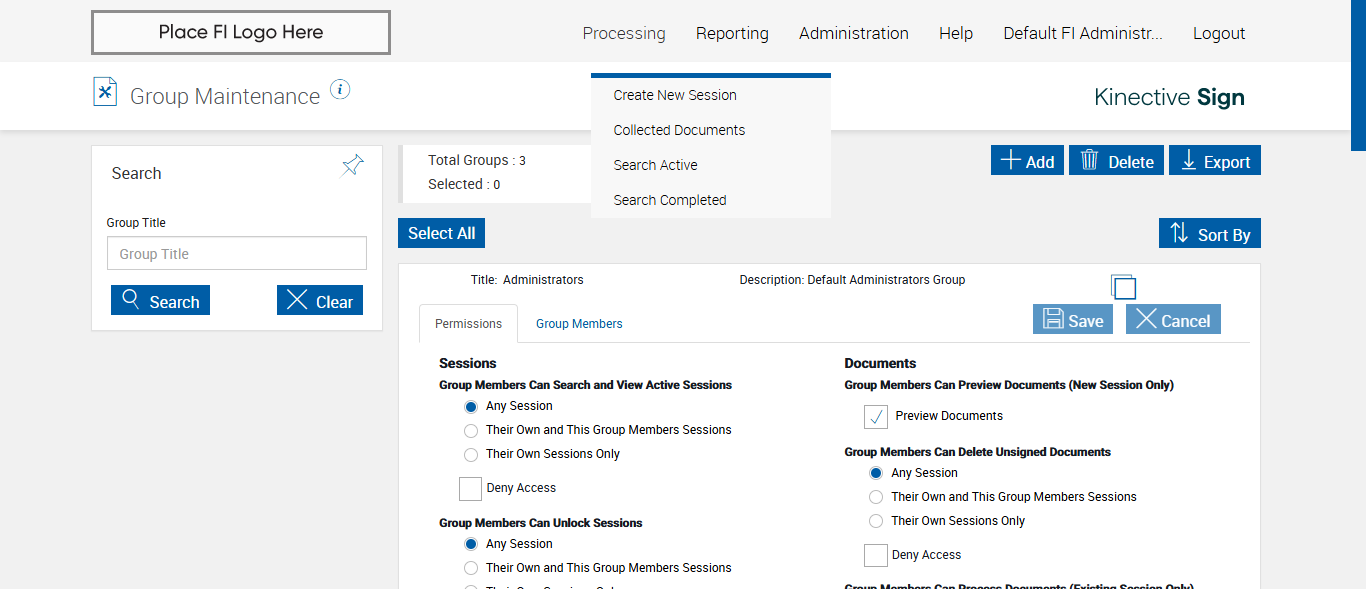Click the pin icon in Search panel
The height and width of the screenshot is (589, 1366).
click(x=352, y=166)
